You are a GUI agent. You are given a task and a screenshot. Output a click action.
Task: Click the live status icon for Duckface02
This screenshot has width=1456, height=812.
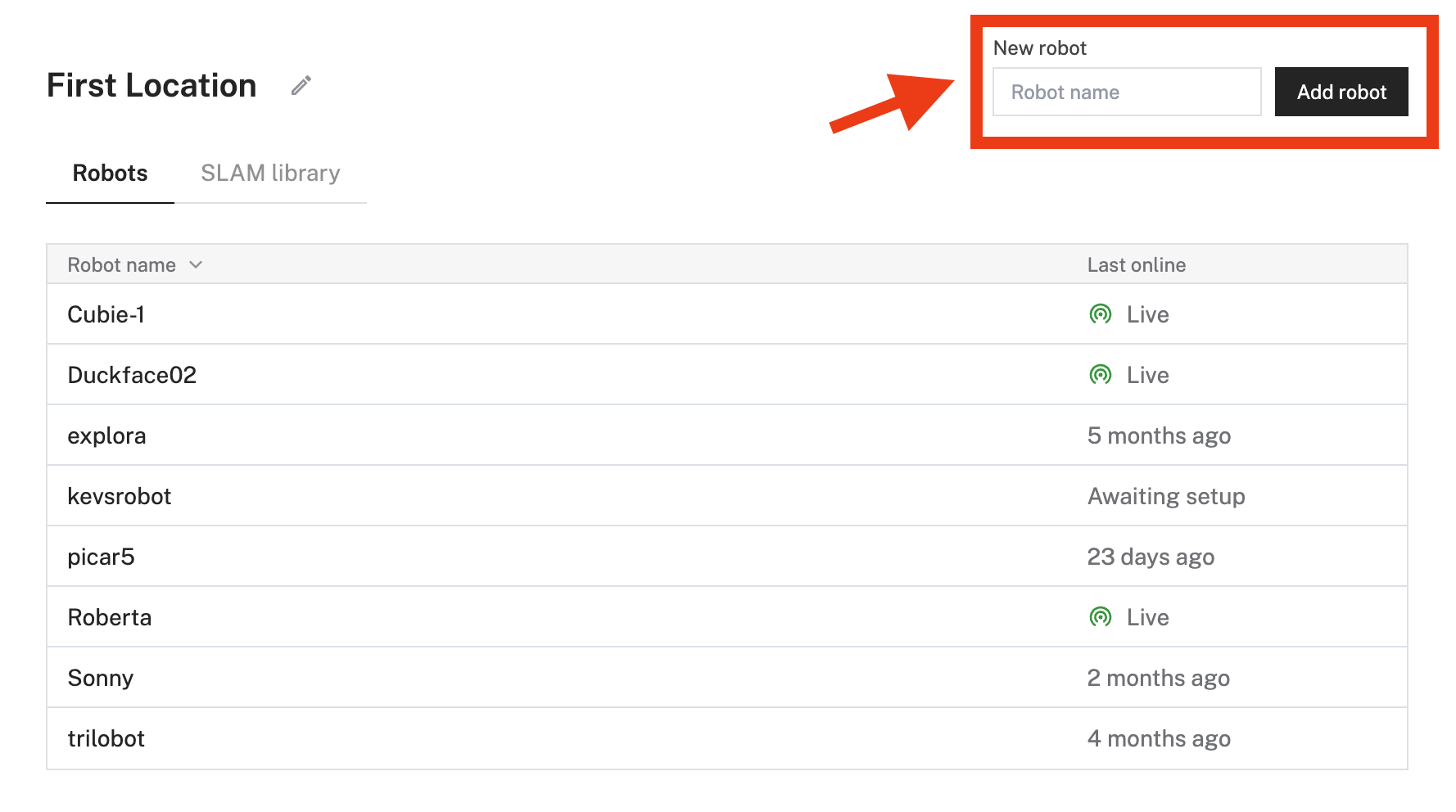pos(1101,375)
